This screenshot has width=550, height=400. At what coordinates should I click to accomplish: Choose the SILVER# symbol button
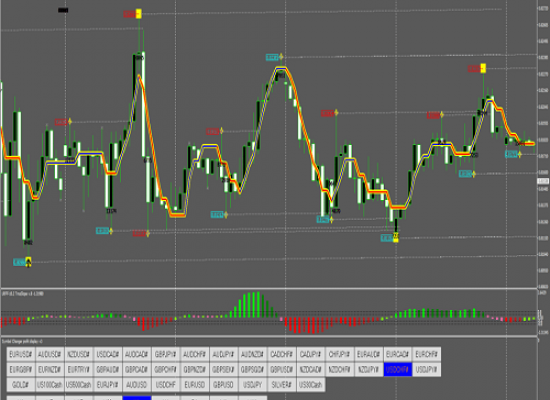282,385
